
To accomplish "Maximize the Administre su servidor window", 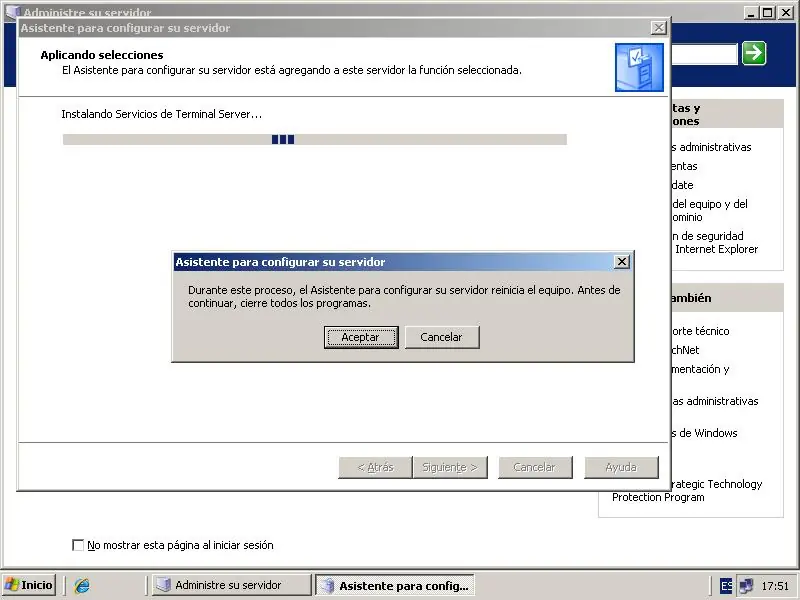I will (767, 13).
